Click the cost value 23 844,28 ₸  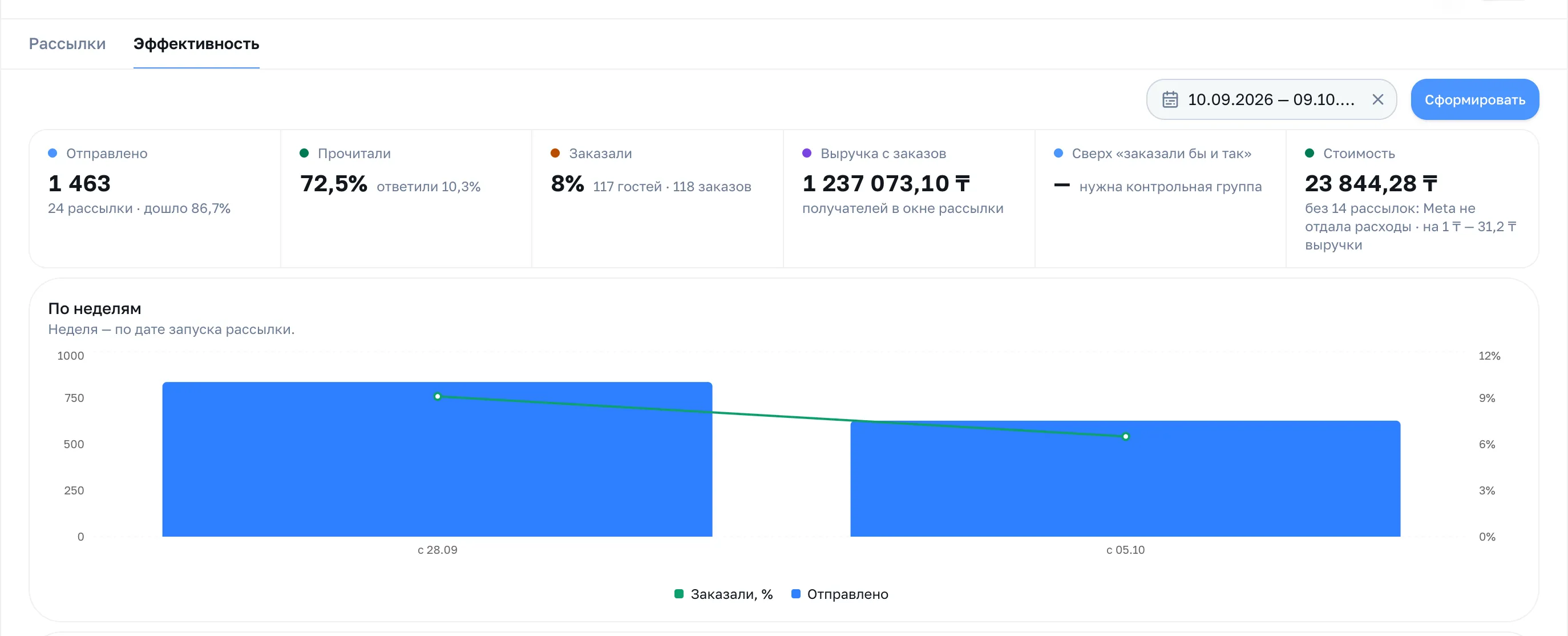pyautogui.click(x=1371, y=183)
